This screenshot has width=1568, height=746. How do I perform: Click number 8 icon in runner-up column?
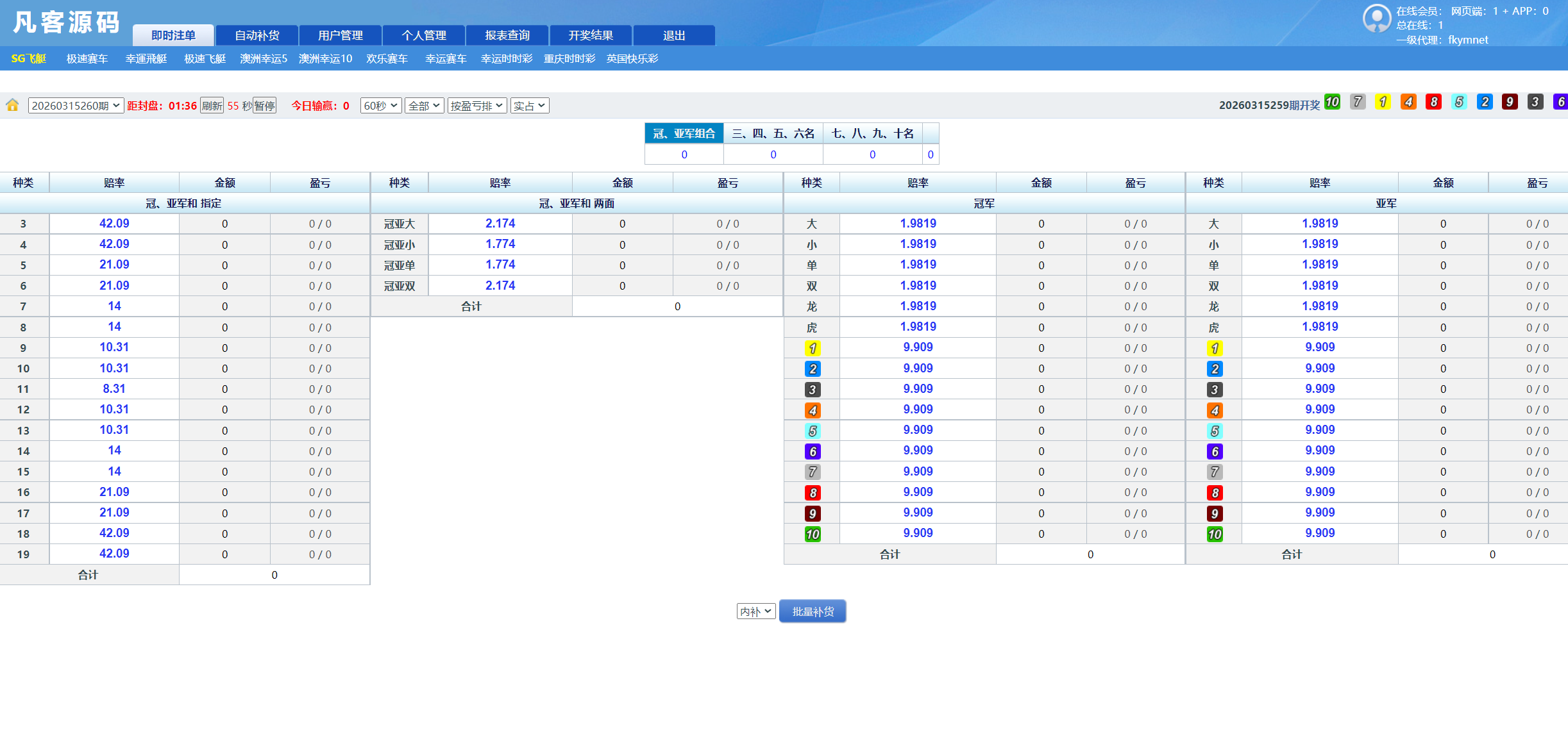tap(1213, 492)
